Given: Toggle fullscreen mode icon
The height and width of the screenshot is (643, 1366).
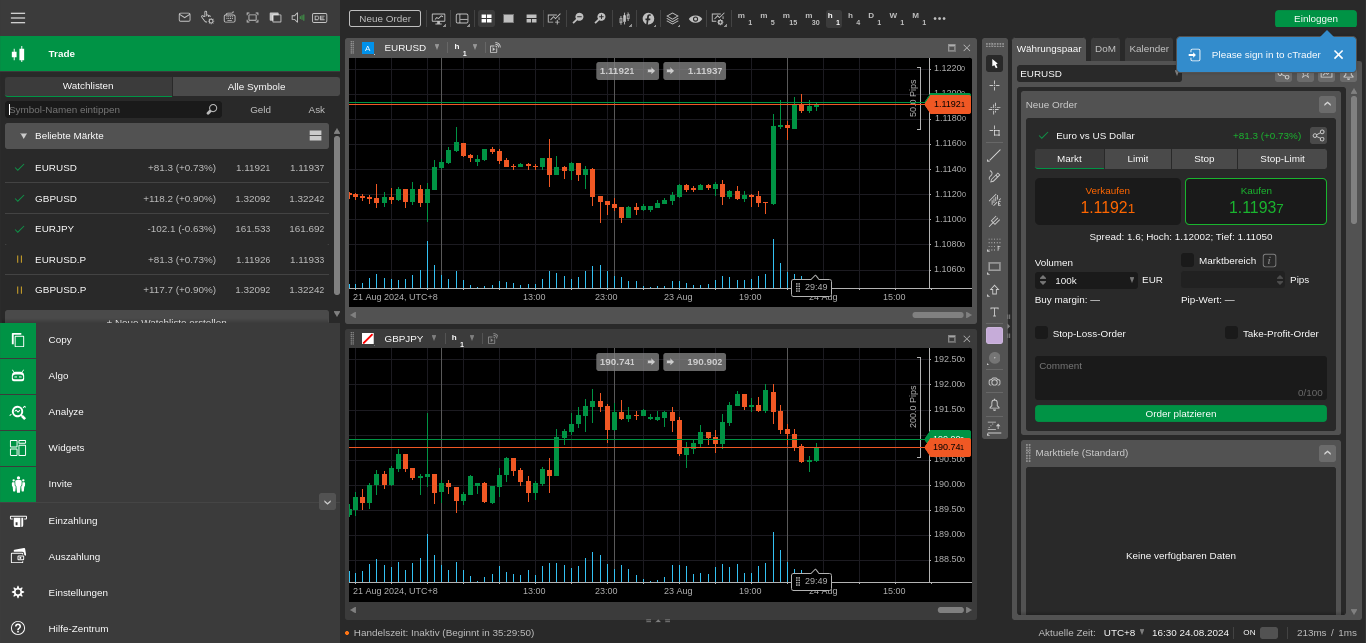Looking at the screenshot, I should point(252,18).
